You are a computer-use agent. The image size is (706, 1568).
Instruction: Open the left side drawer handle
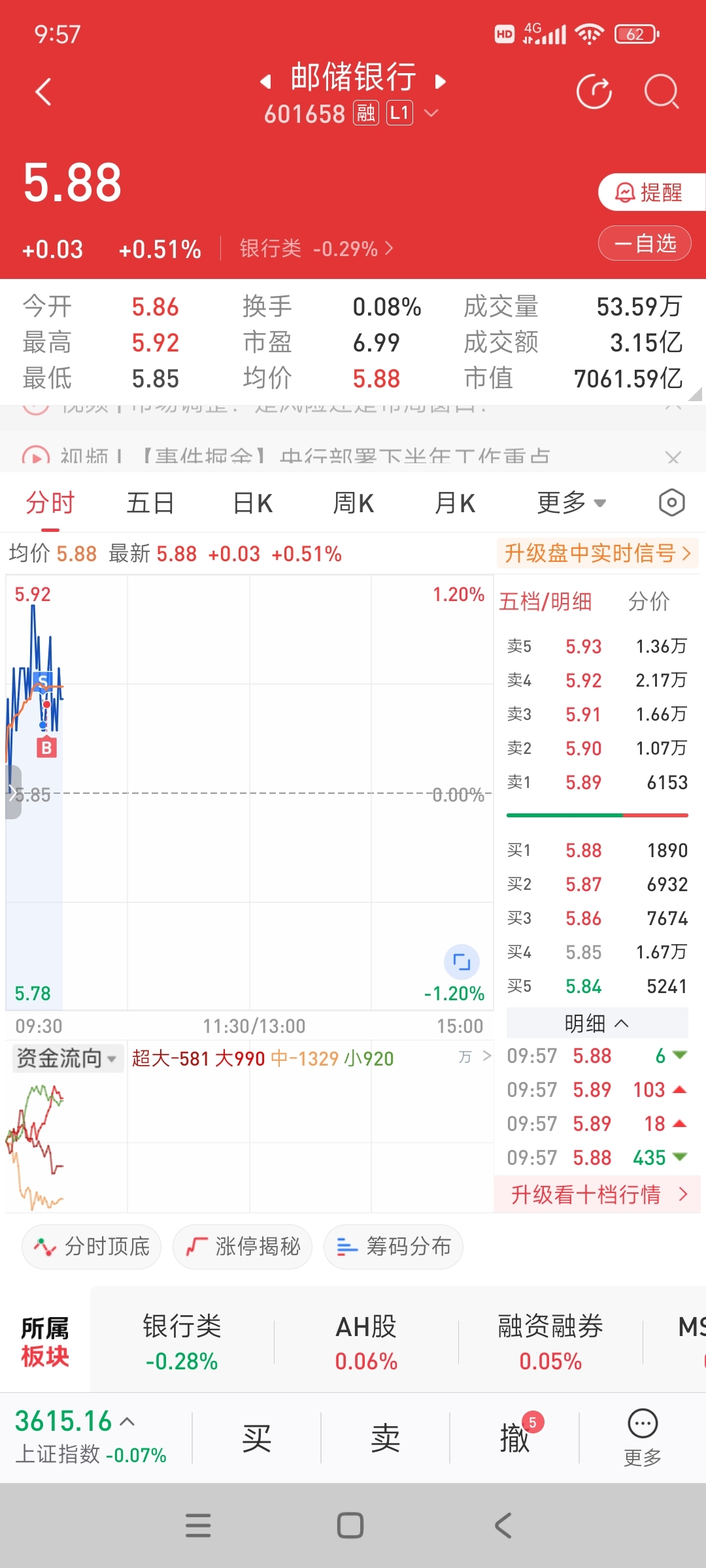(x=13, y=792)
